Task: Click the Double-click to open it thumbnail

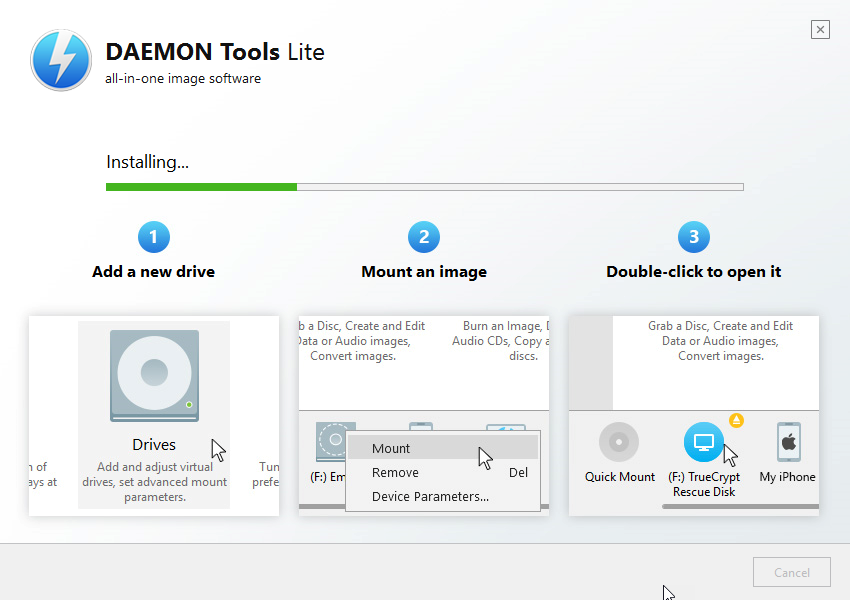Action: click(x=694, y=416)
